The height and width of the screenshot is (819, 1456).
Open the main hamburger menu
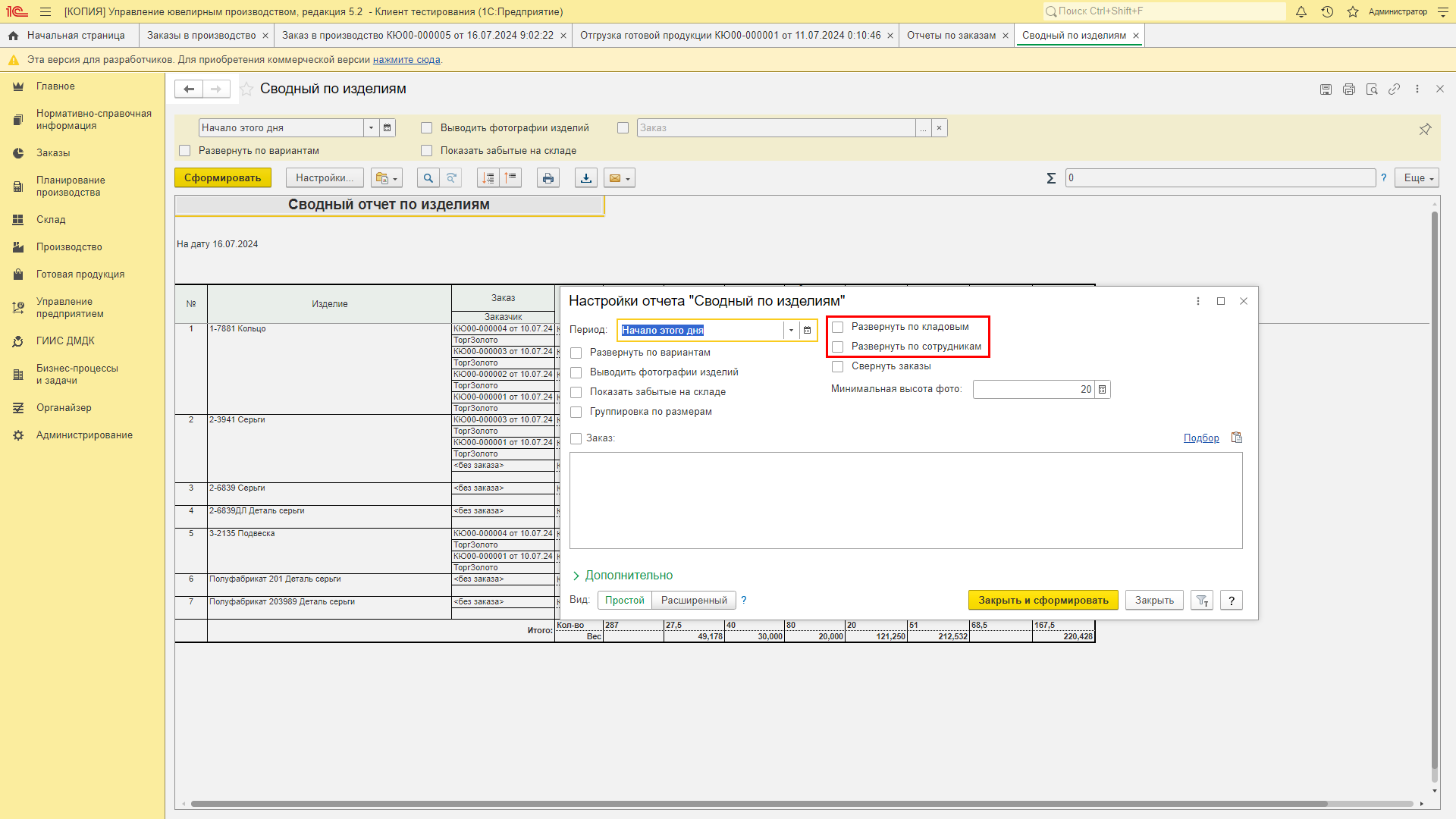click(45, 11)
